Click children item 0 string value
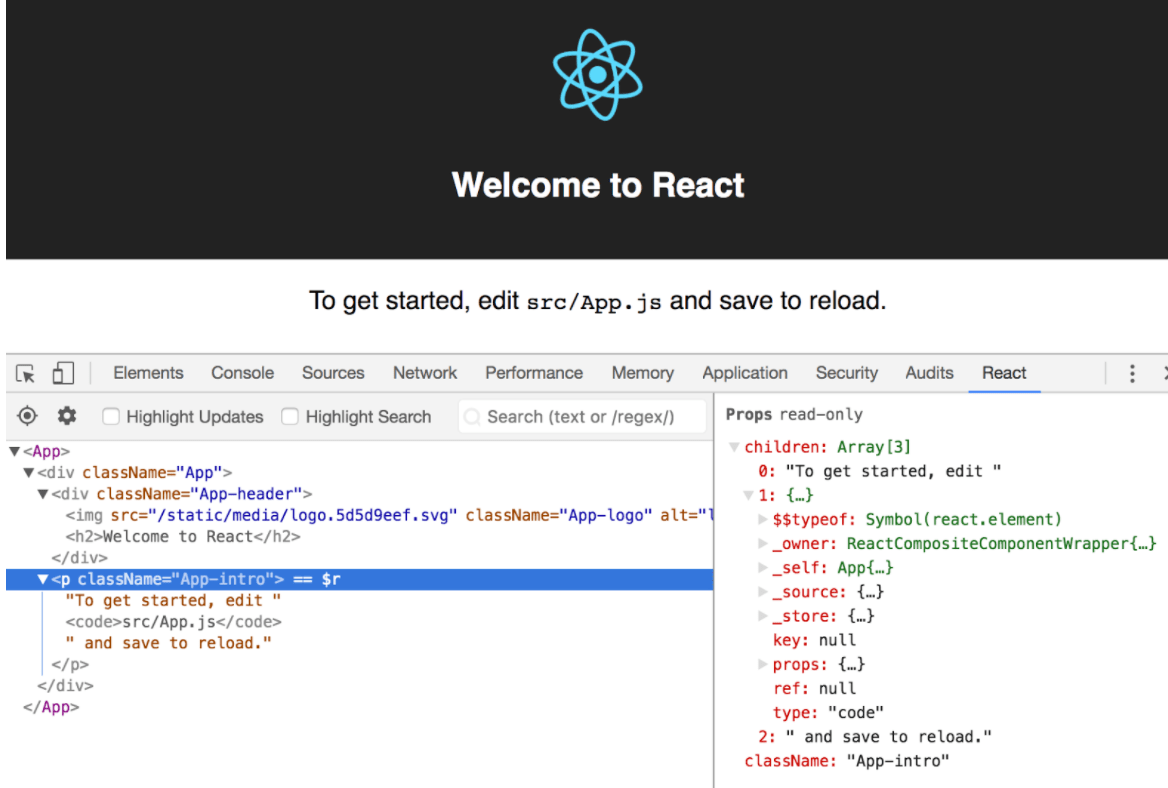The height and width of the screenshot is (788, 1168). [x=893, y=471]
